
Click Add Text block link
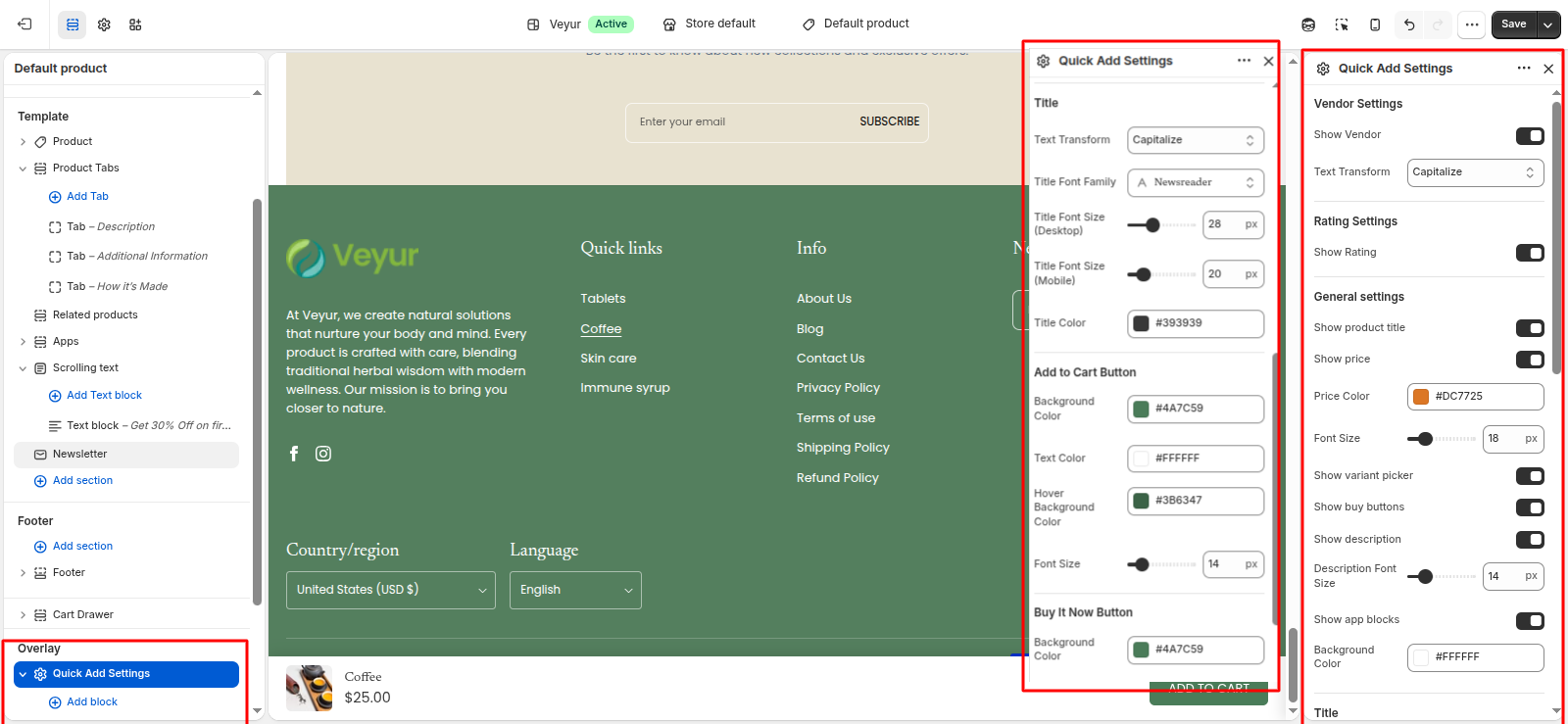click(104, 396)
